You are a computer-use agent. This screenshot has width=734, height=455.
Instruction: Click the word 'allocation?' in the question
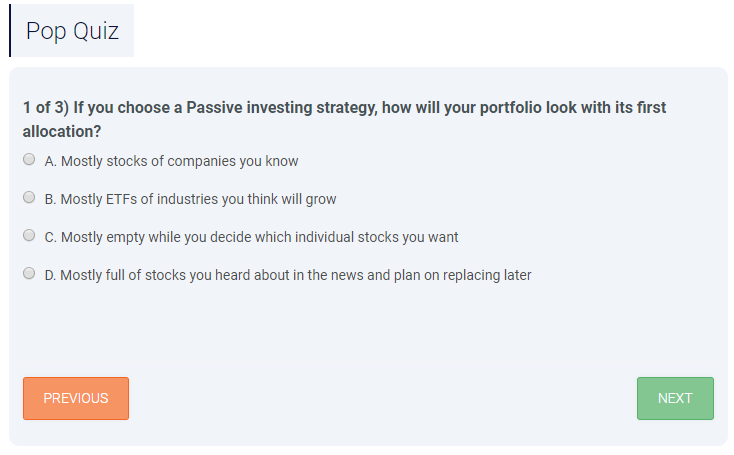pos(62,132)
